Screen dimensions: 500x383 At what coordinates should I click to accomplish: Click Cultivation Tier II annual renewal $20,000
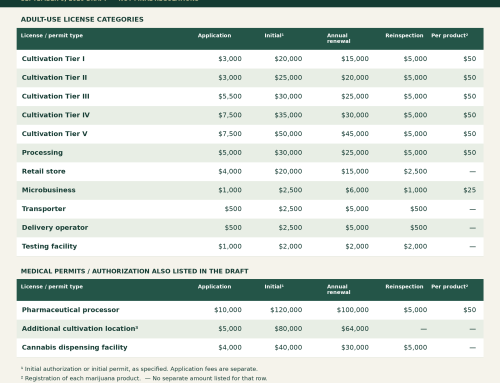pyautogui.click(x=355, y=78)
